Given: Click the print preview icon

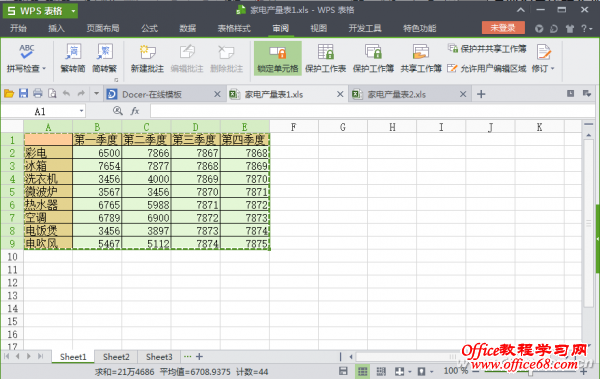Looking at the screenshot, I should [52, 93].
